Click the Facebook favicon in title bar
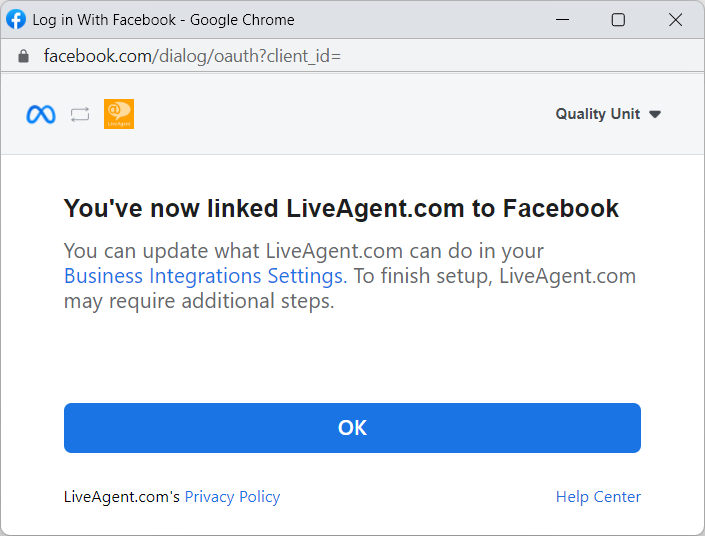This screenshot has width=705, height=536. [16, 19]
